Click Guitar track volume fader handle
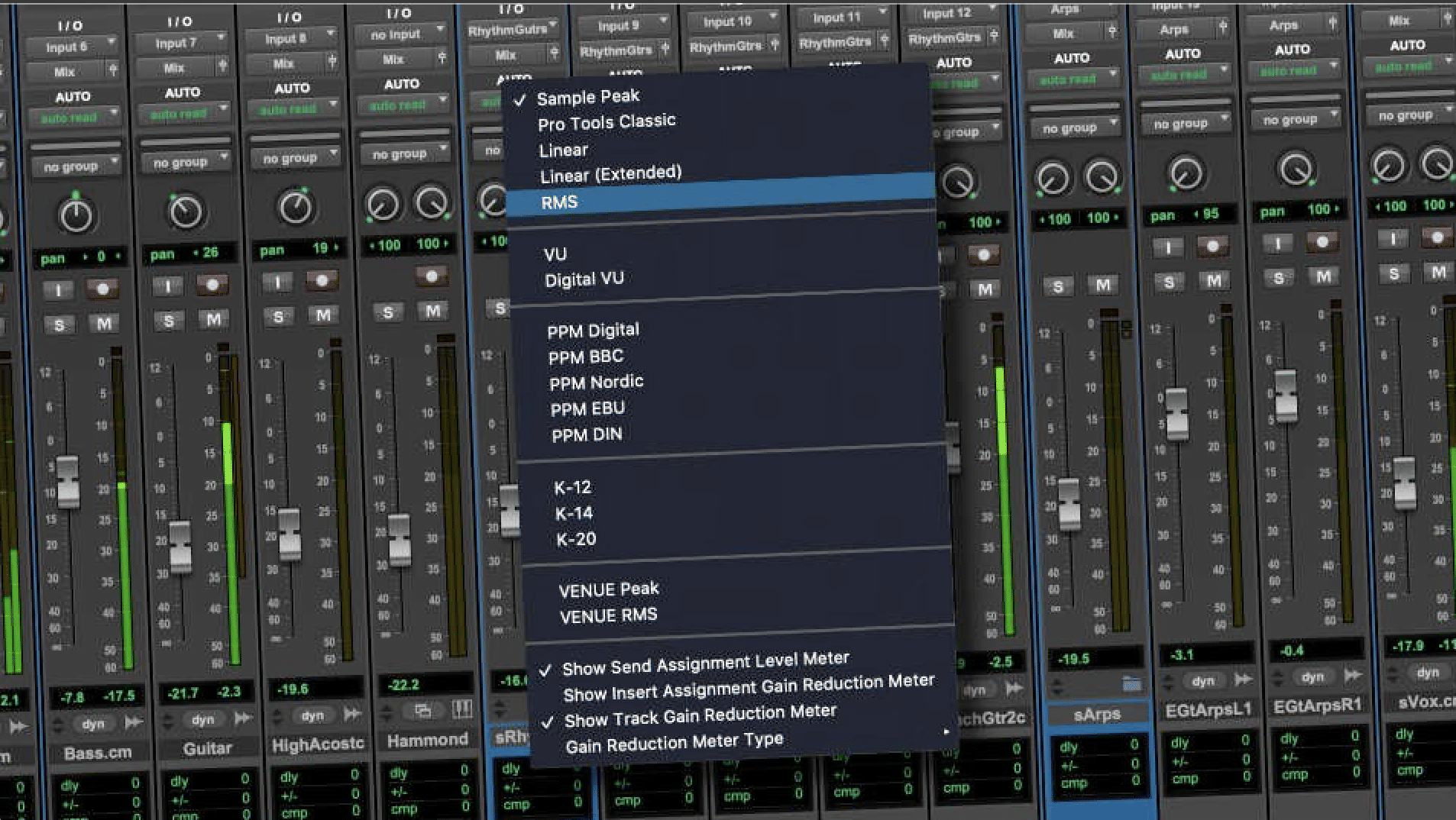The height and width of the screenshot is (820, 1456). pyautogui.click(x=180, y=547)
